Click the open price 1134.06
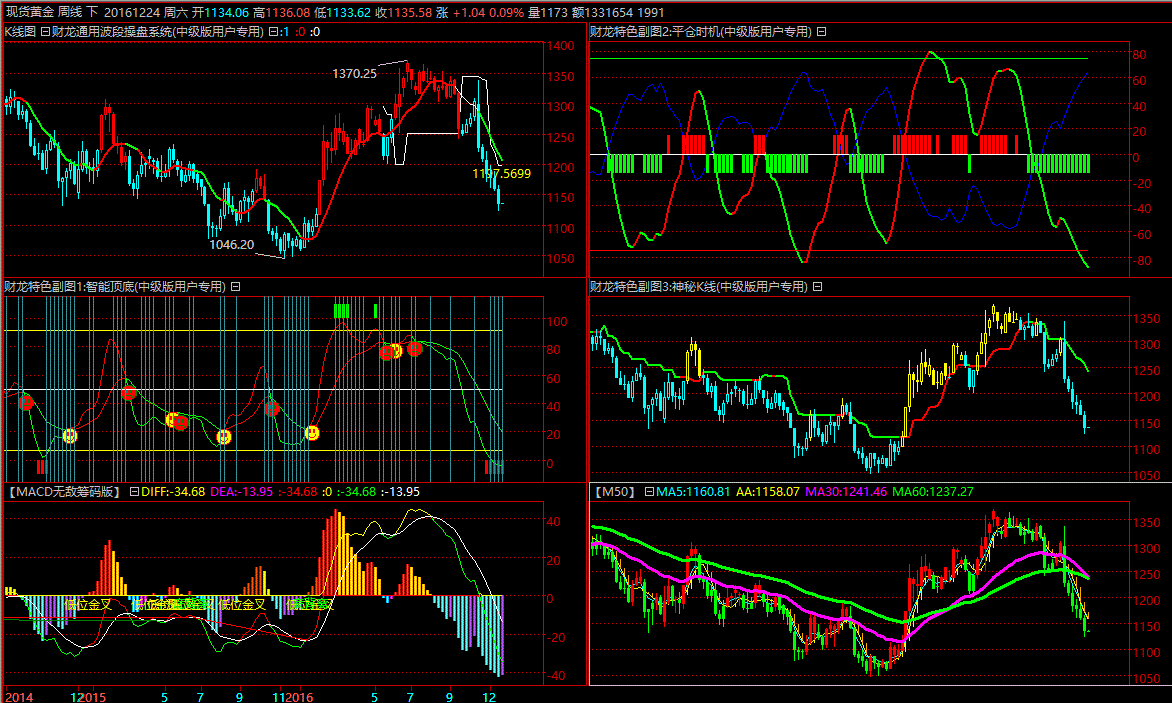This screenshot has height=703, width=1172. click(x=227, y=12)
